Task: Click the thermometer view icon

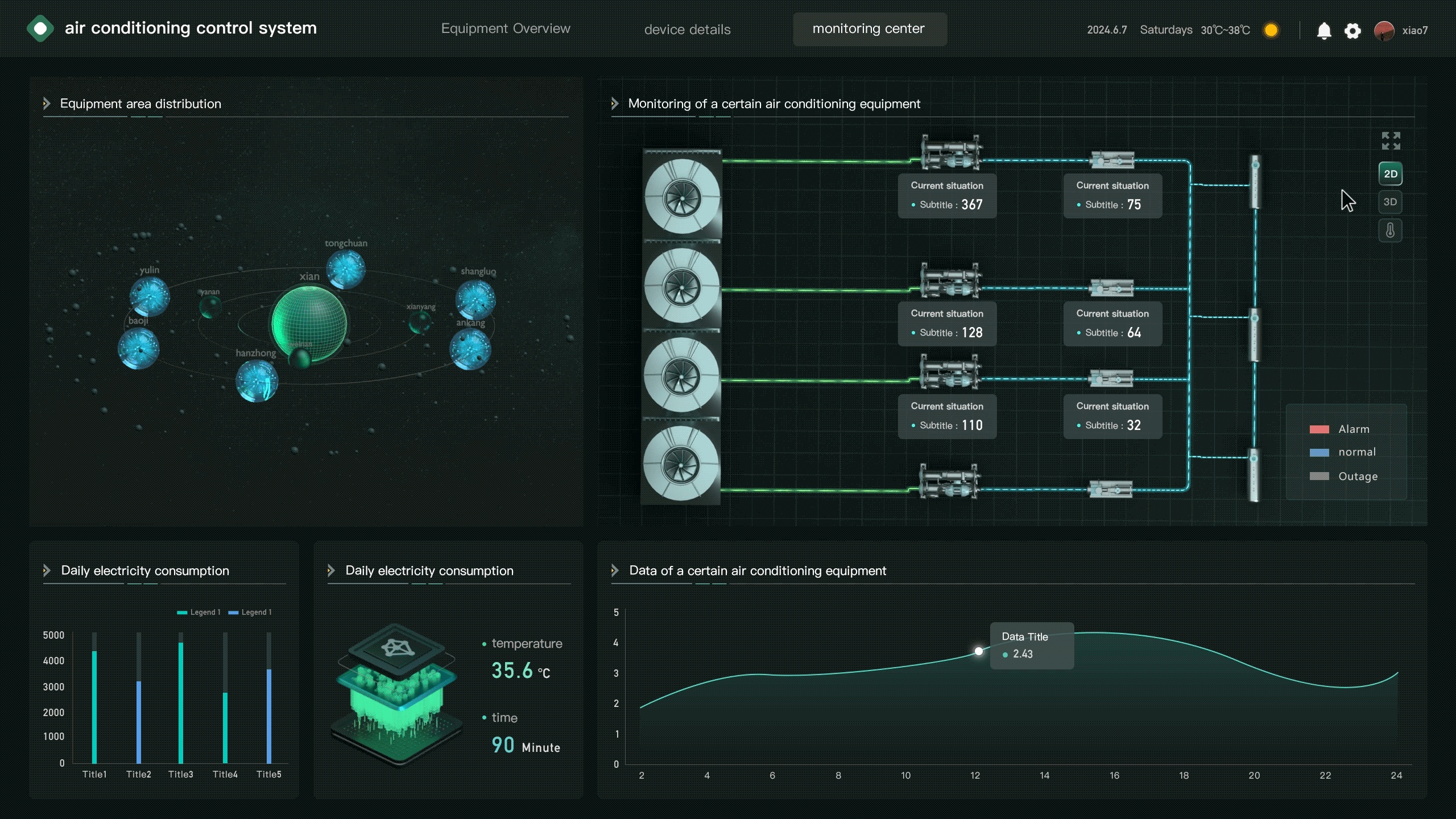Action: pyautogui.click(x=1390, y=230)
